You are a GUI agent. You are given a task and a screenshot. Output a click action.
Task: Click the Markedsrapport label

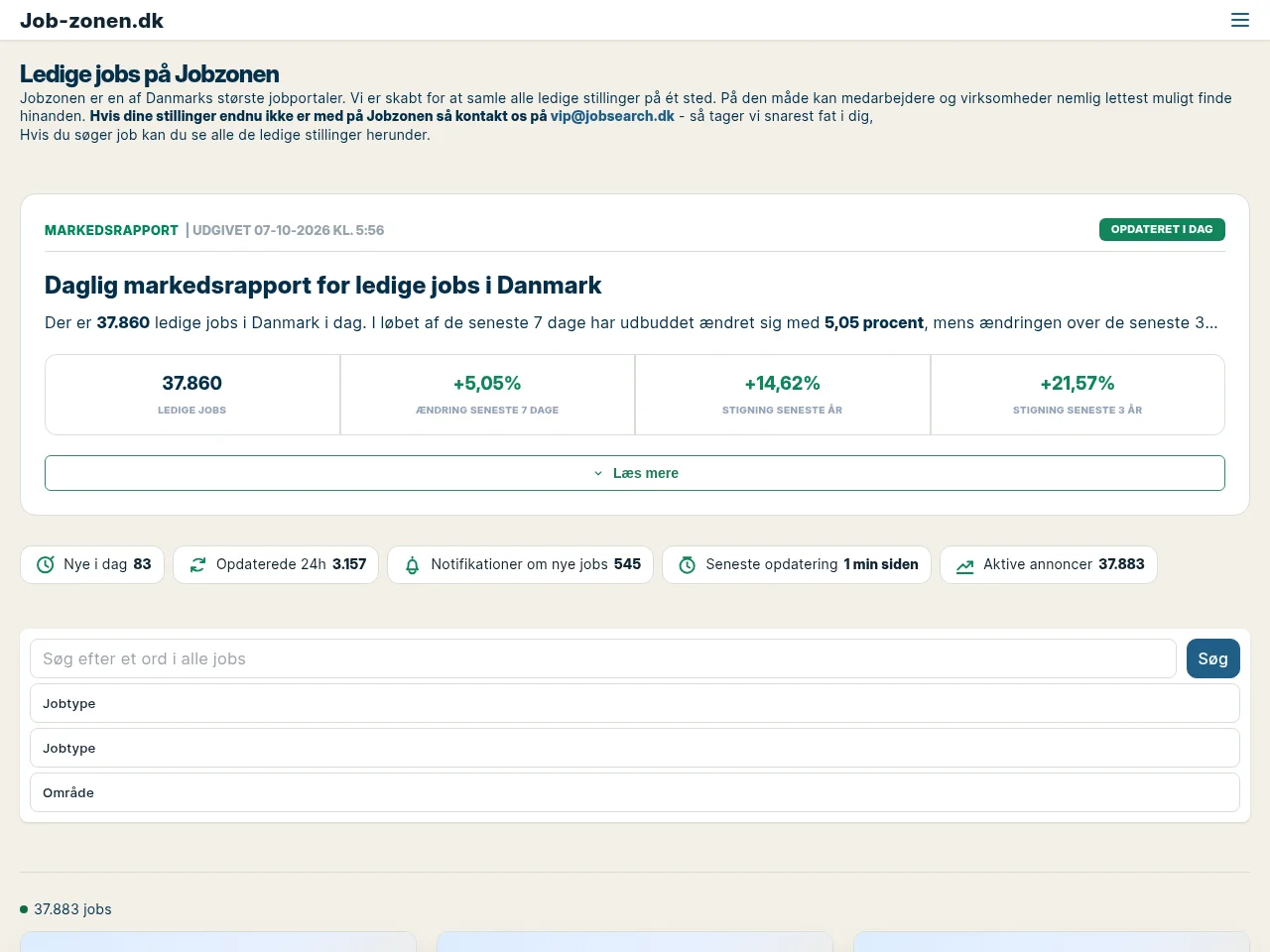pyautogui.click(x=111, y=230)
